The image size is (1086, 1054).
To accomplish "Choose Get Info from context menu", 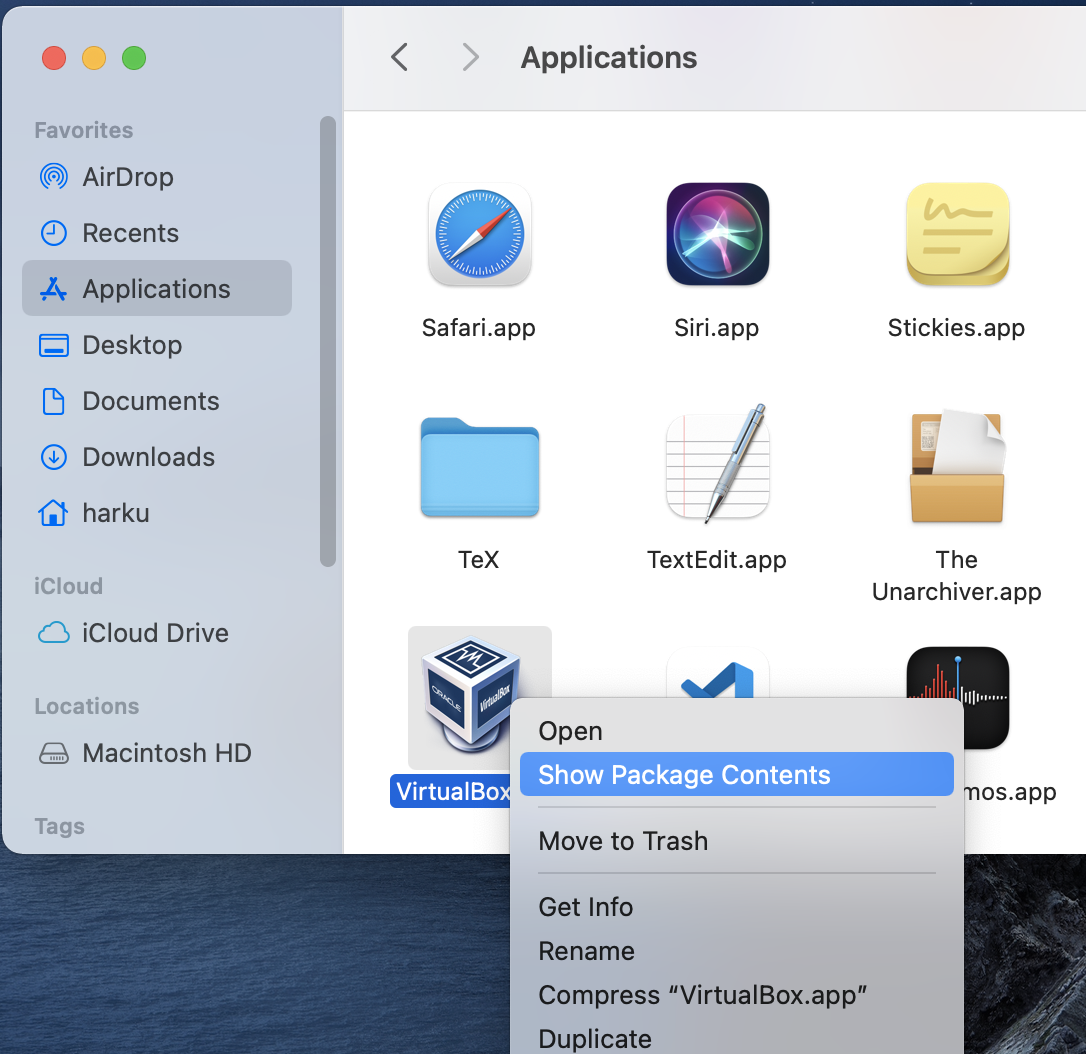I will (736, 906).
